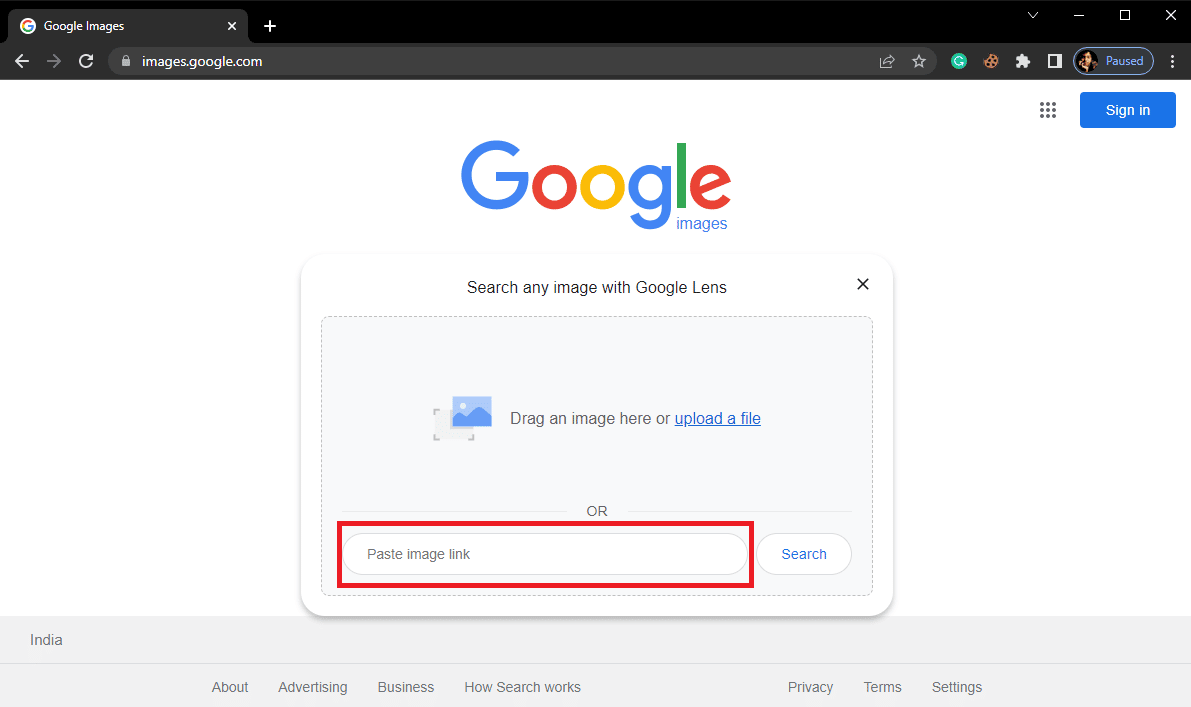Click the Paste image link field
1191x707 pixels.
(545, 554)
